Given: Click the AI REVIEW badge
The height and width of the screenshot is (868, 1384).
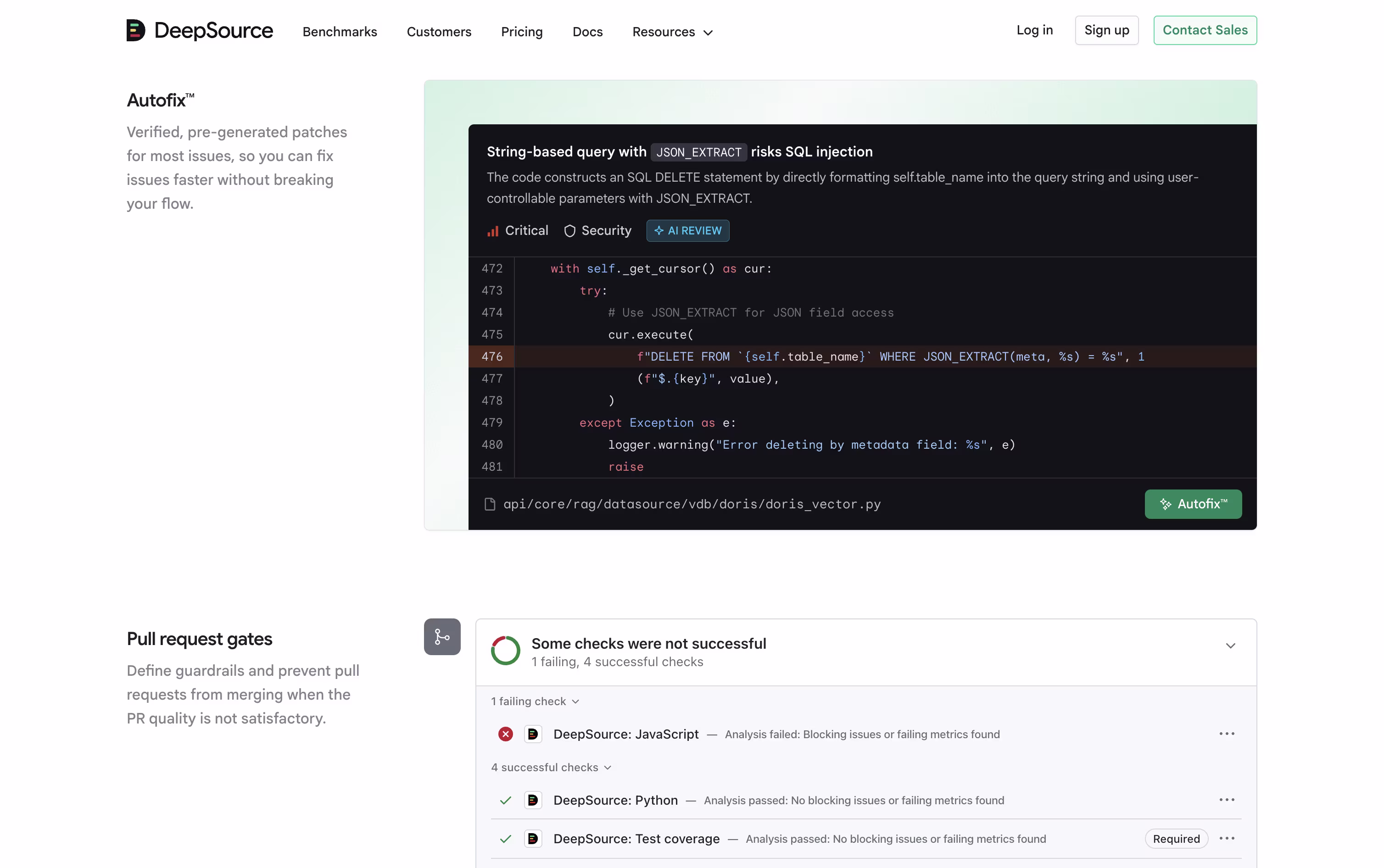Looking at the screenshot, I should [x=687, y=231].
